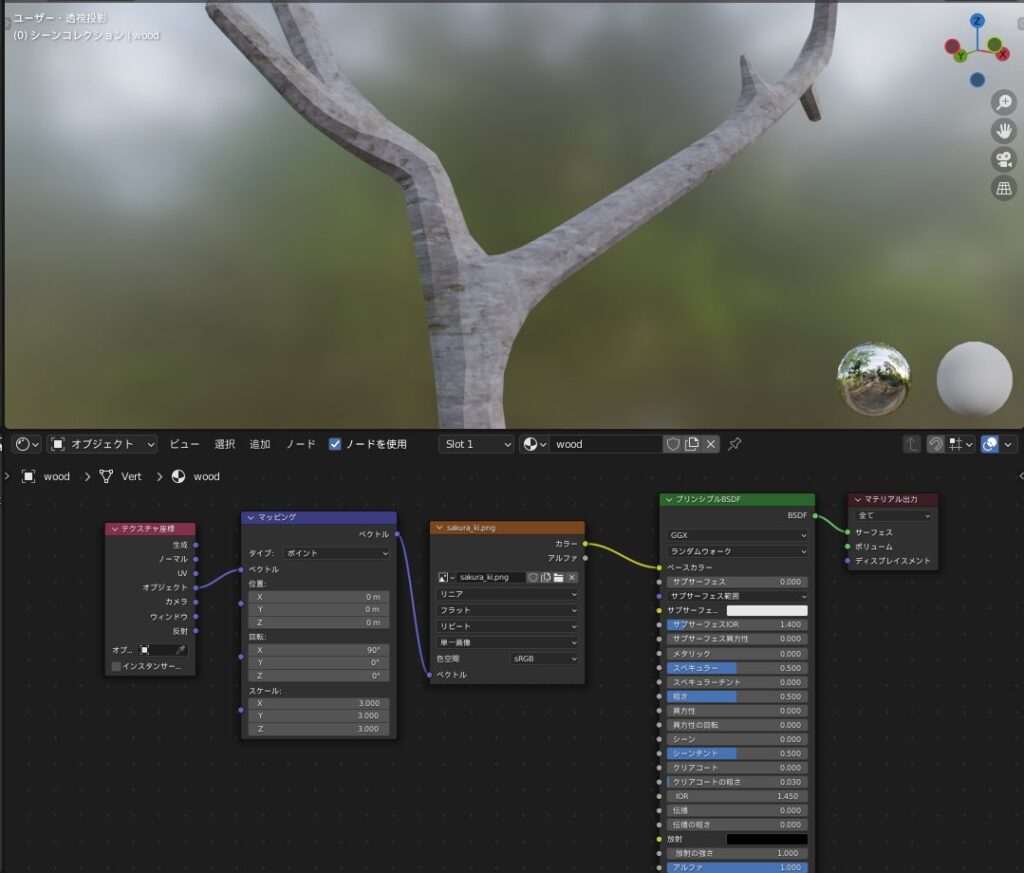Viewport: 1024px width, 873px height.
Task: Click the hand pan view icon
Action: (x=1003, y=130)
